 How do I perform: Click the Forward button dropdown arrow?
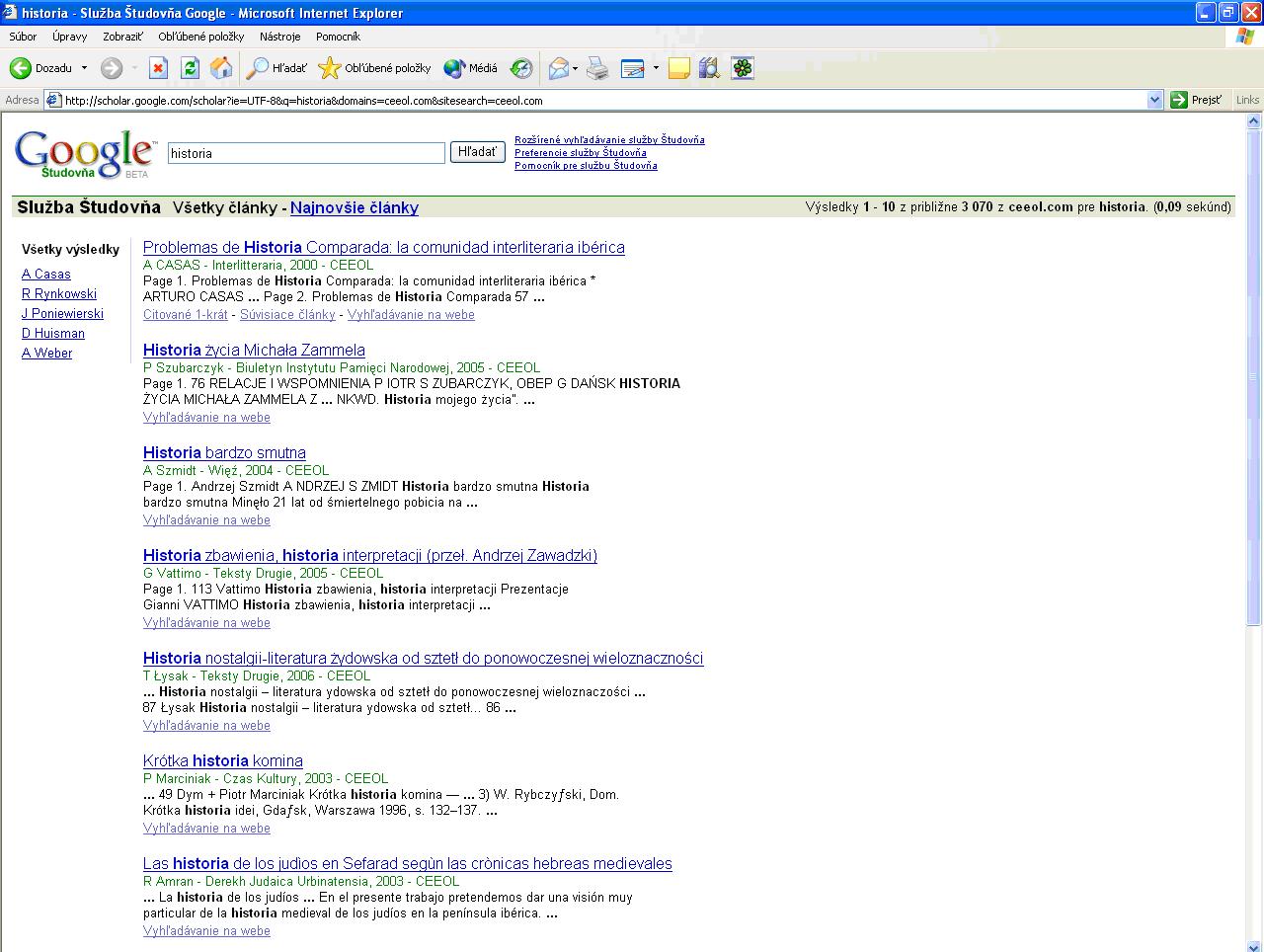(134, 68)
